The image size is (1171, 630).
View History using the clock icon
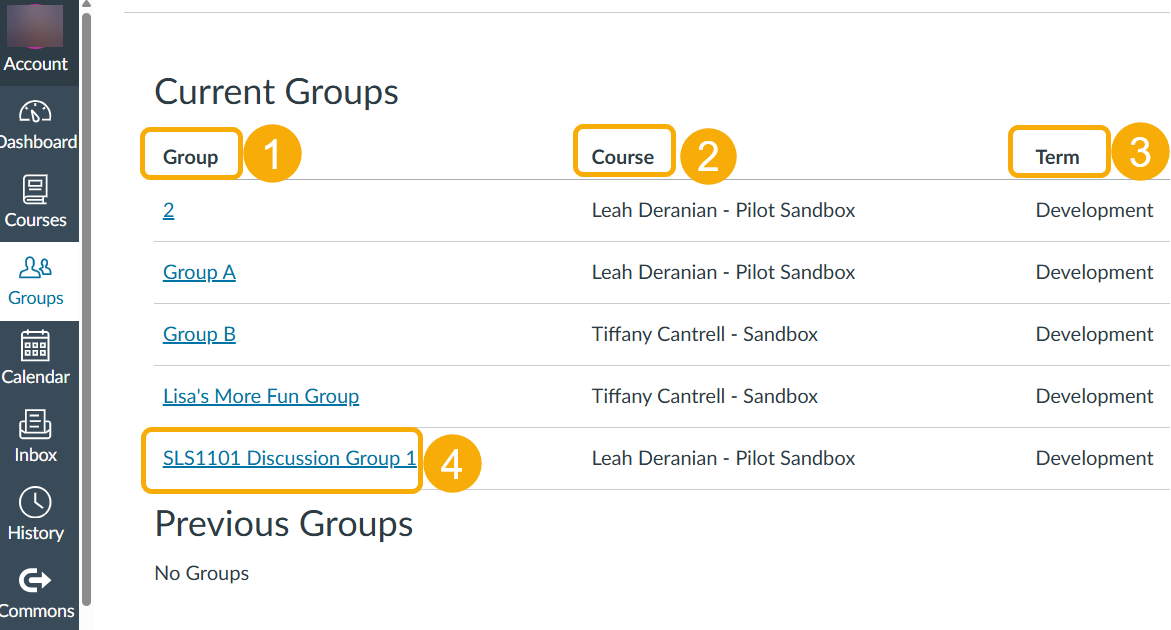36,511
